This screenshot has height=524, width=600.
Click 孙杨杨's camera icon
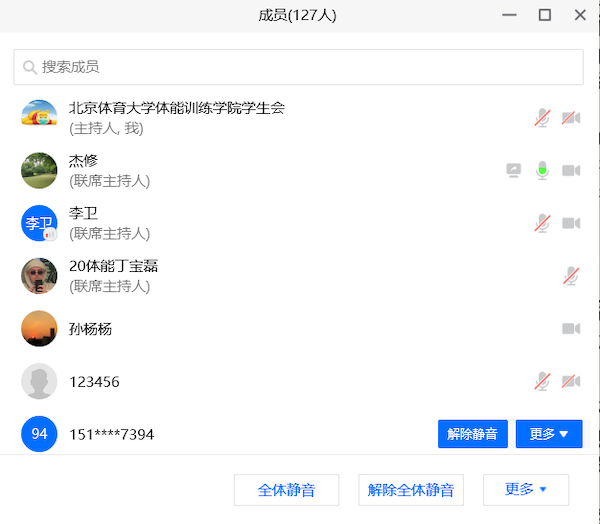click(571, 328)
